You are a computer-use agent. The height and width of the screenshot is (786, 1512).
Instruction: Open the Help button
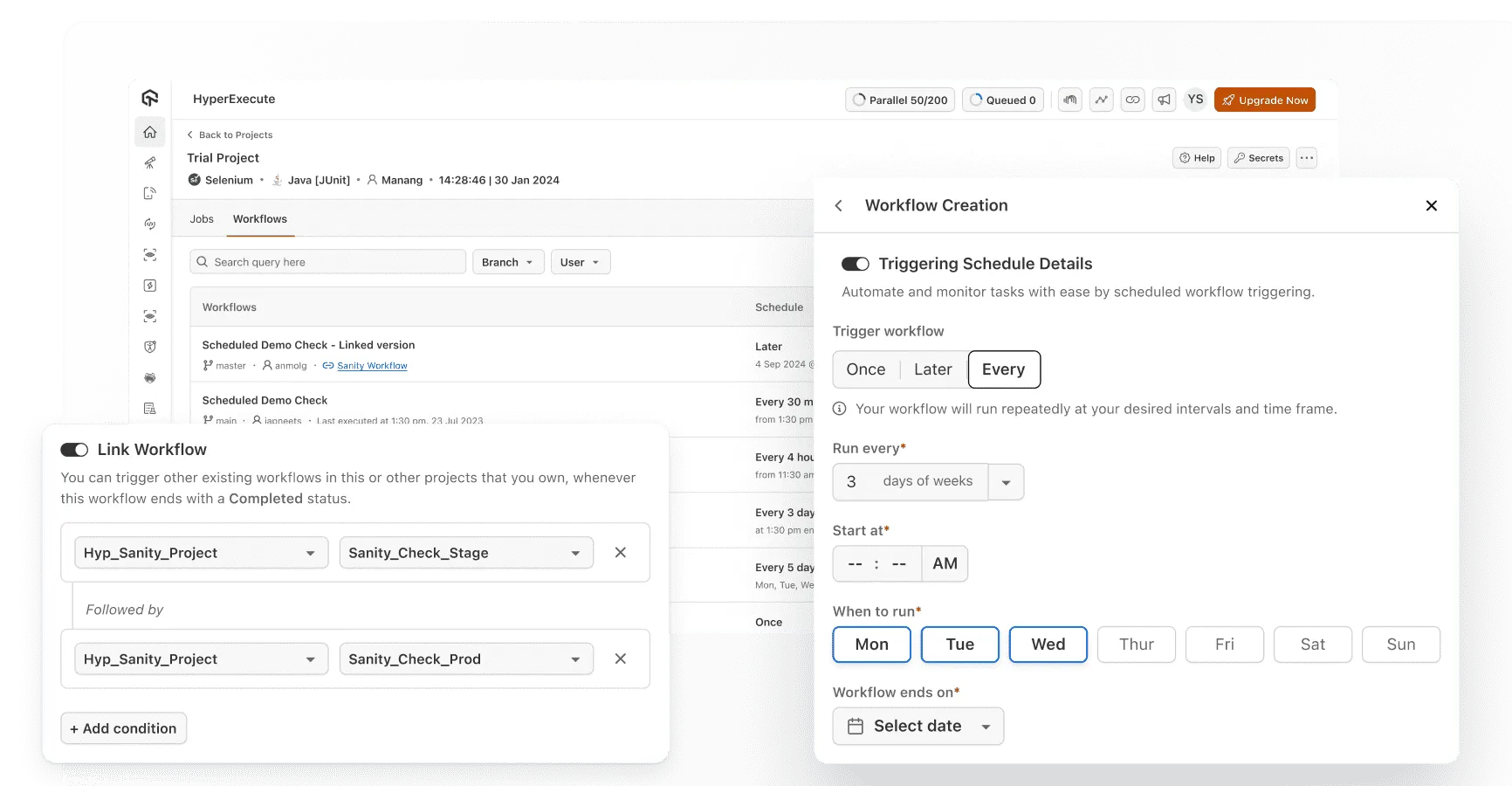click(1197, 158)
